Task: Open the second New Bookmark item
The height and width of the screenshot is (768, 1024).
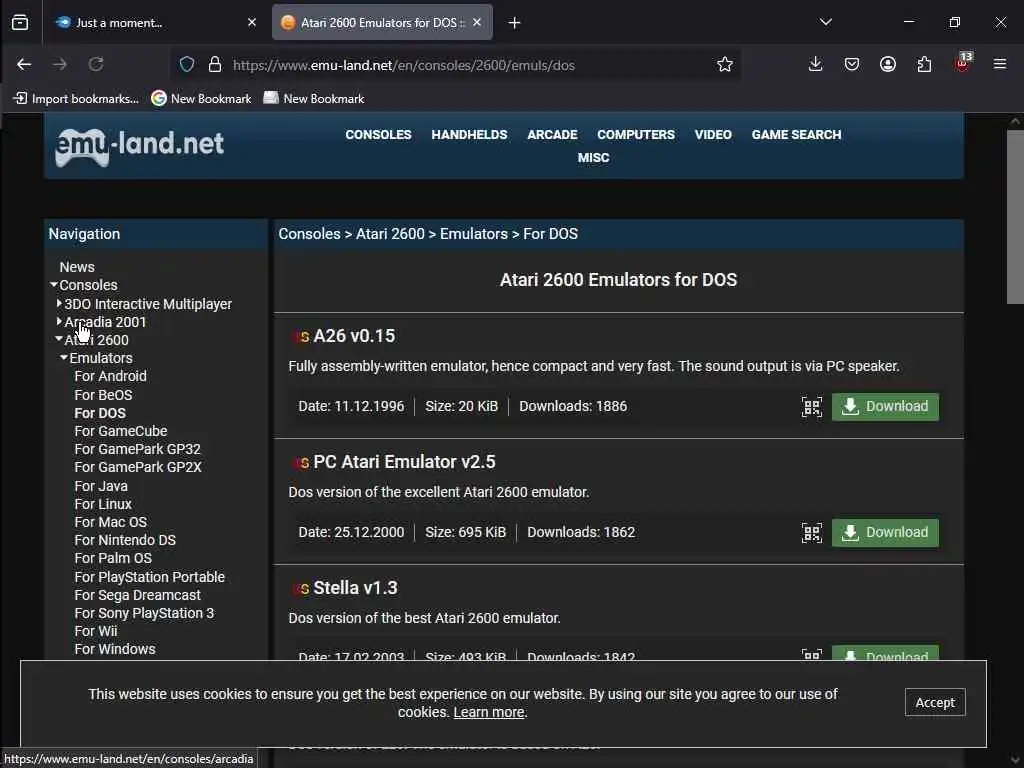Action: (x=313, y=99)
